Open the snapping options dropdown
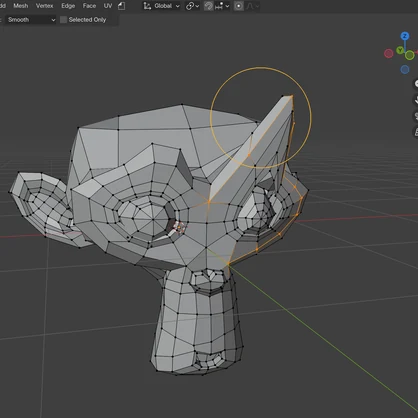Screen dimensions: 418x418 [222, 6]
